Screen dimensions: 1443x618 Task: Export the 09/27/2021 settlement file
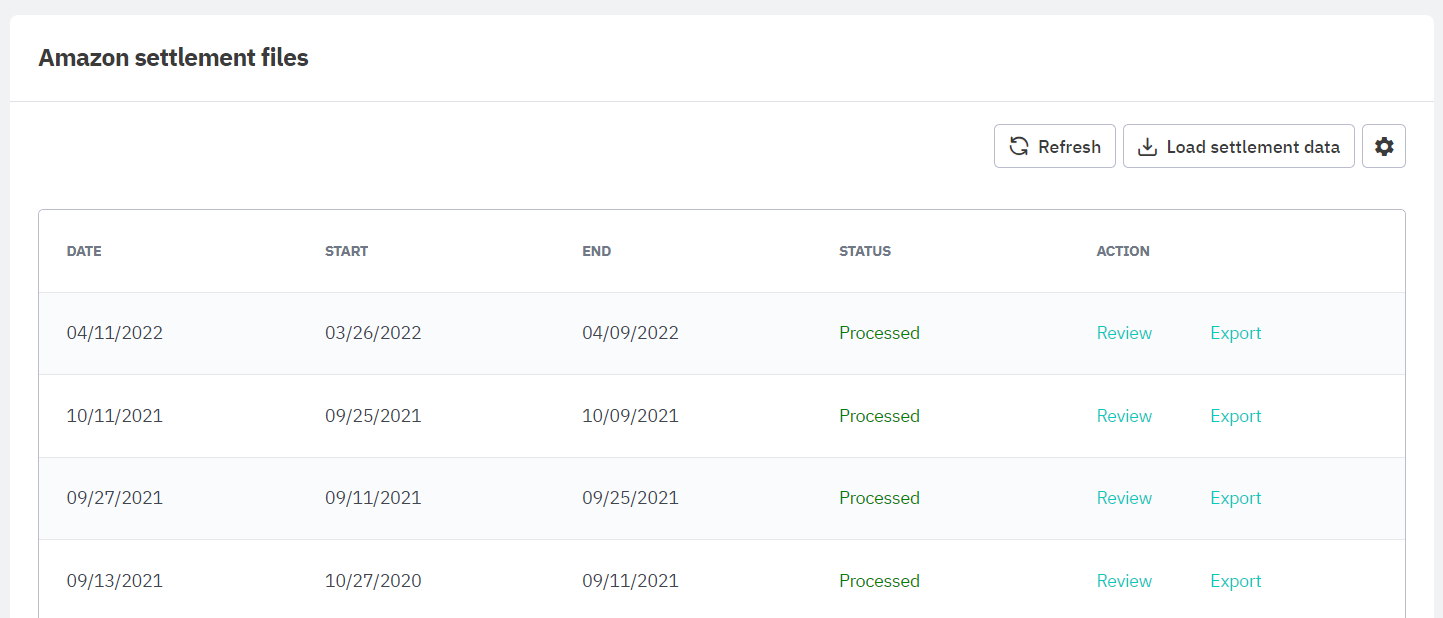point(1236,498)
